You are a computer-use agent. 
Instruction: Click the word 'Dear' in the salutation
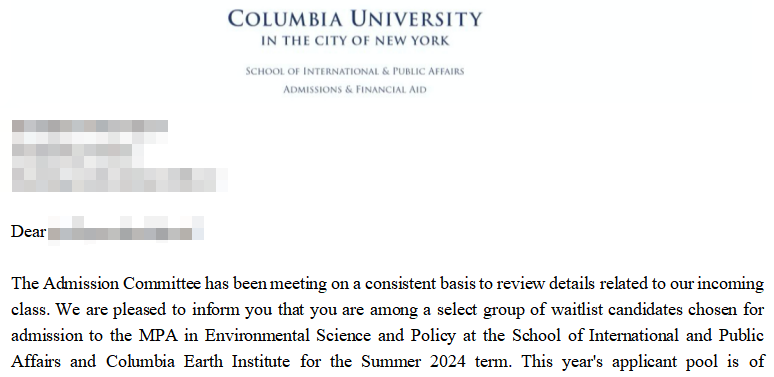pyautogui.click(x=29, y=231)
